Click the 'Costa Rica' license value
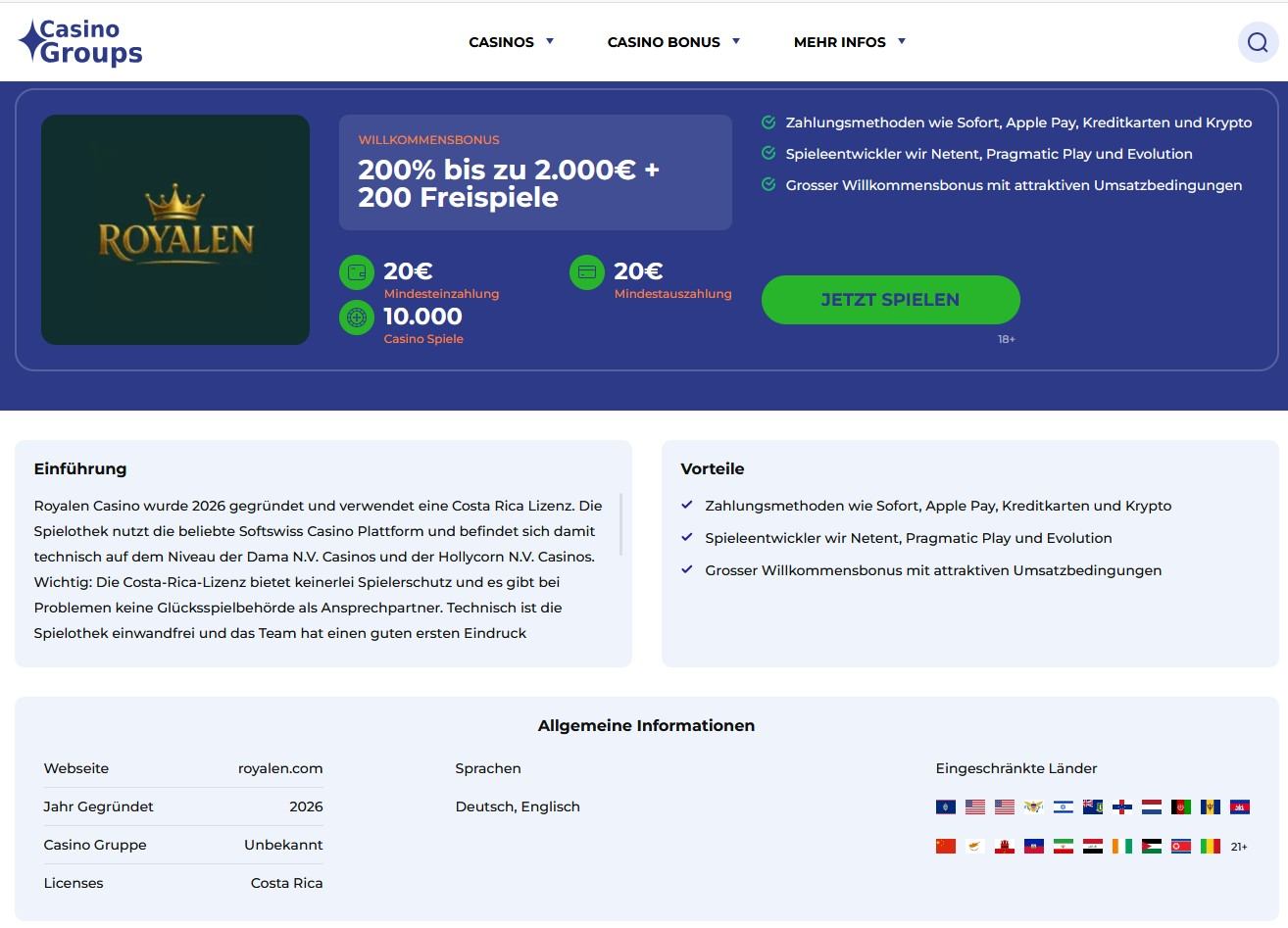This screenshot has height=928, width=1288. tap(286, 883)
